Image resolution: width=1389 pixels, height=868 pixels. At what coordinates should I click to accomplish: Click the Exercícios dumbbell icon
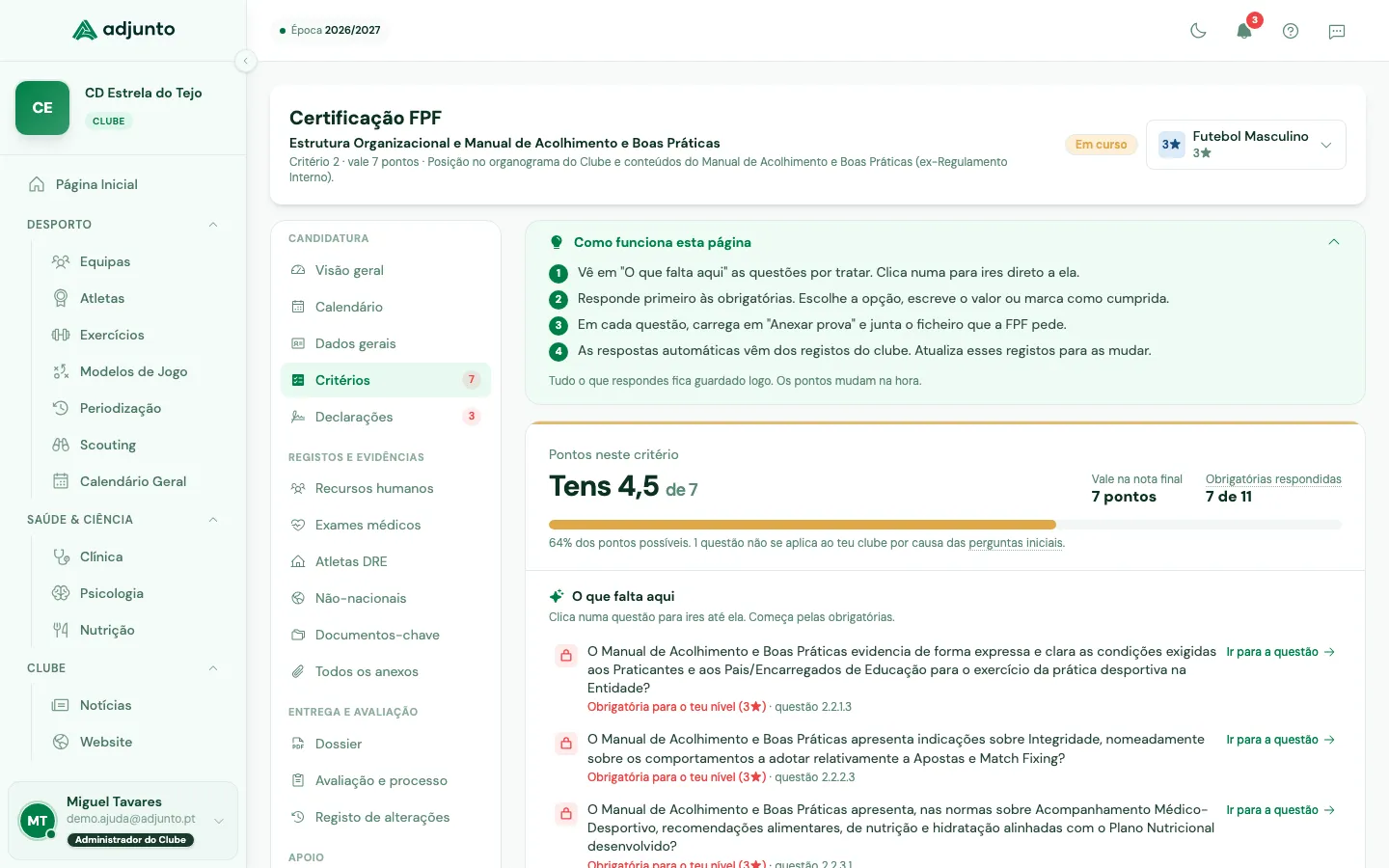61,335
